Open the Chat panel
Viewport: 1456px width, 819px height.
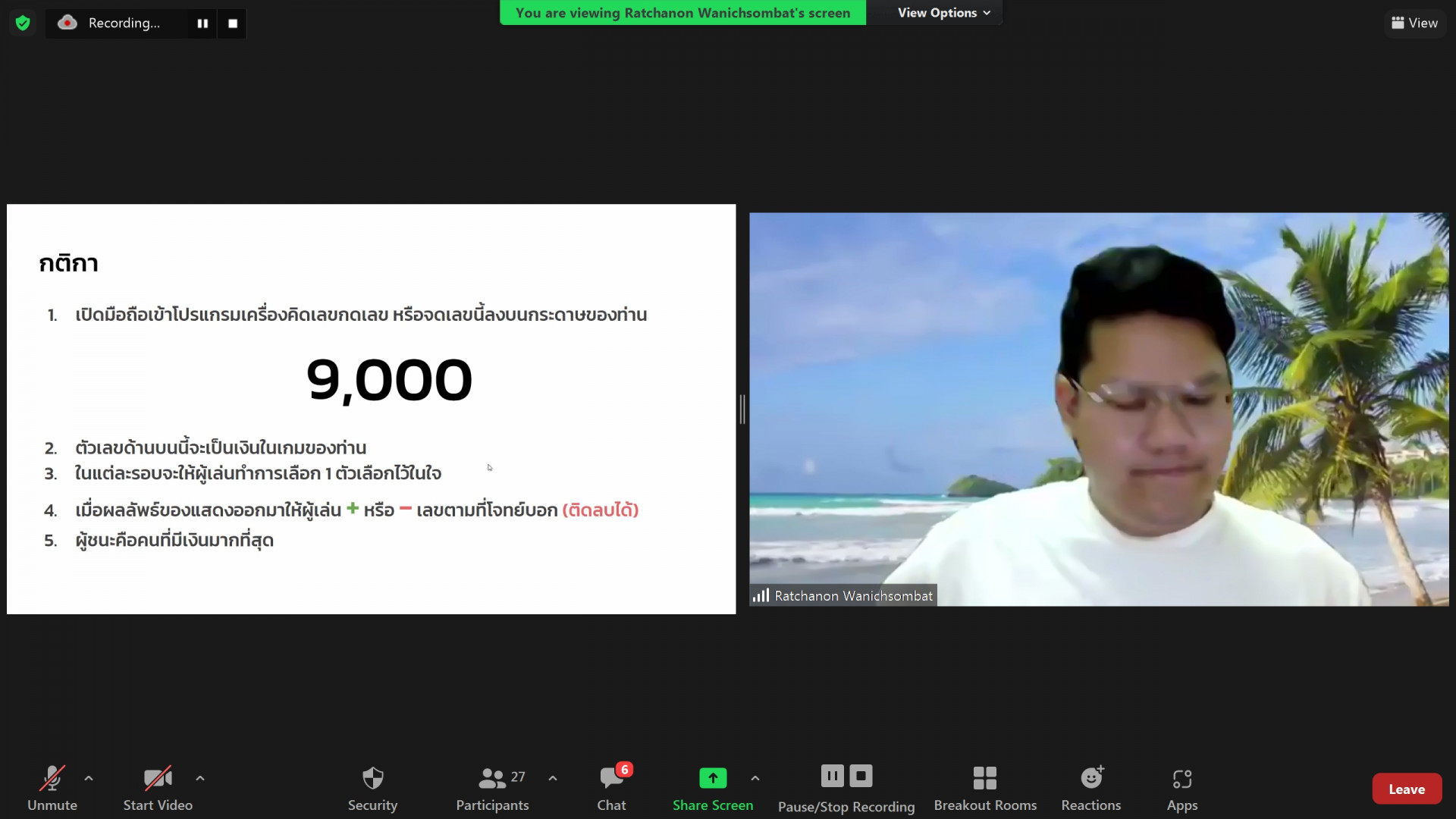coord(611,789)
